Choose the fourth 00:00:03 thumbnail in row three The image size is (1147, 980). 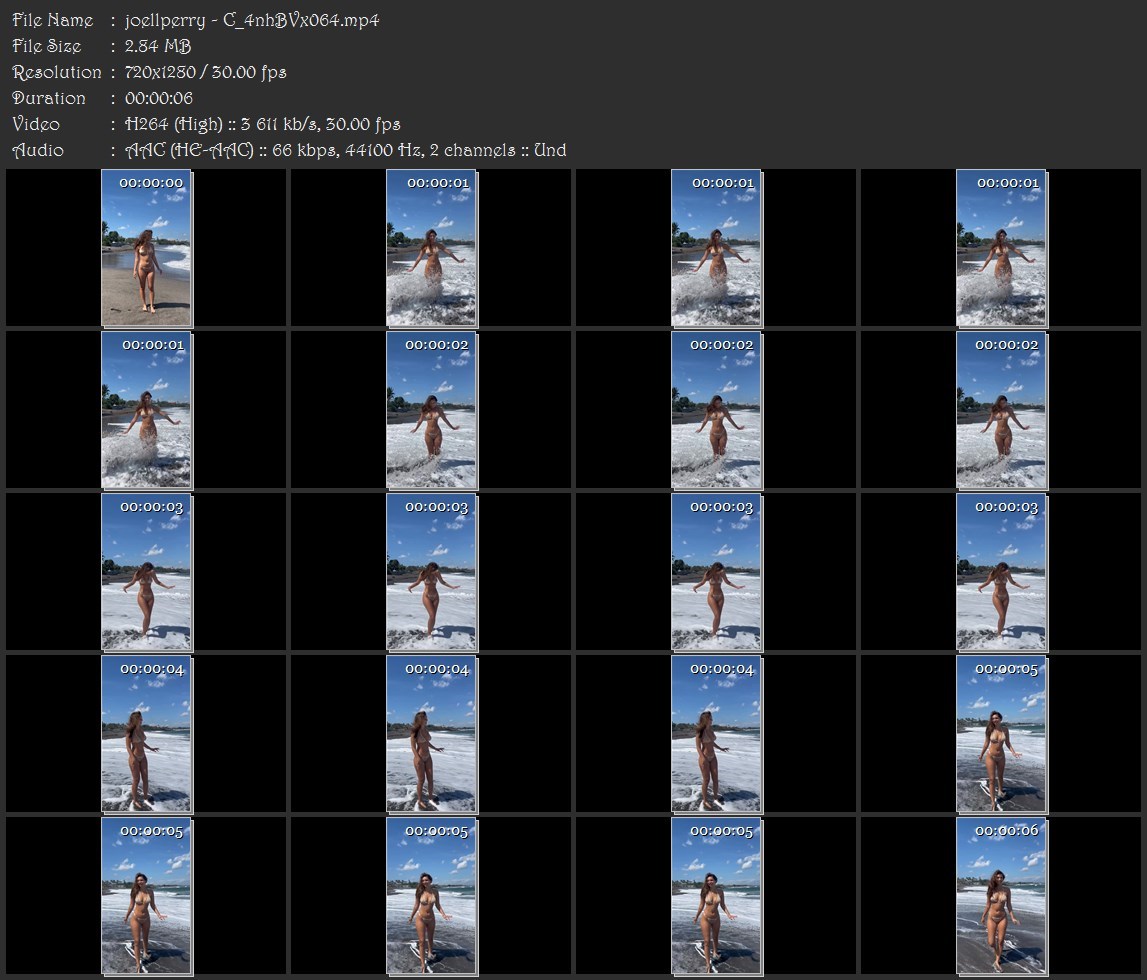1001,572
